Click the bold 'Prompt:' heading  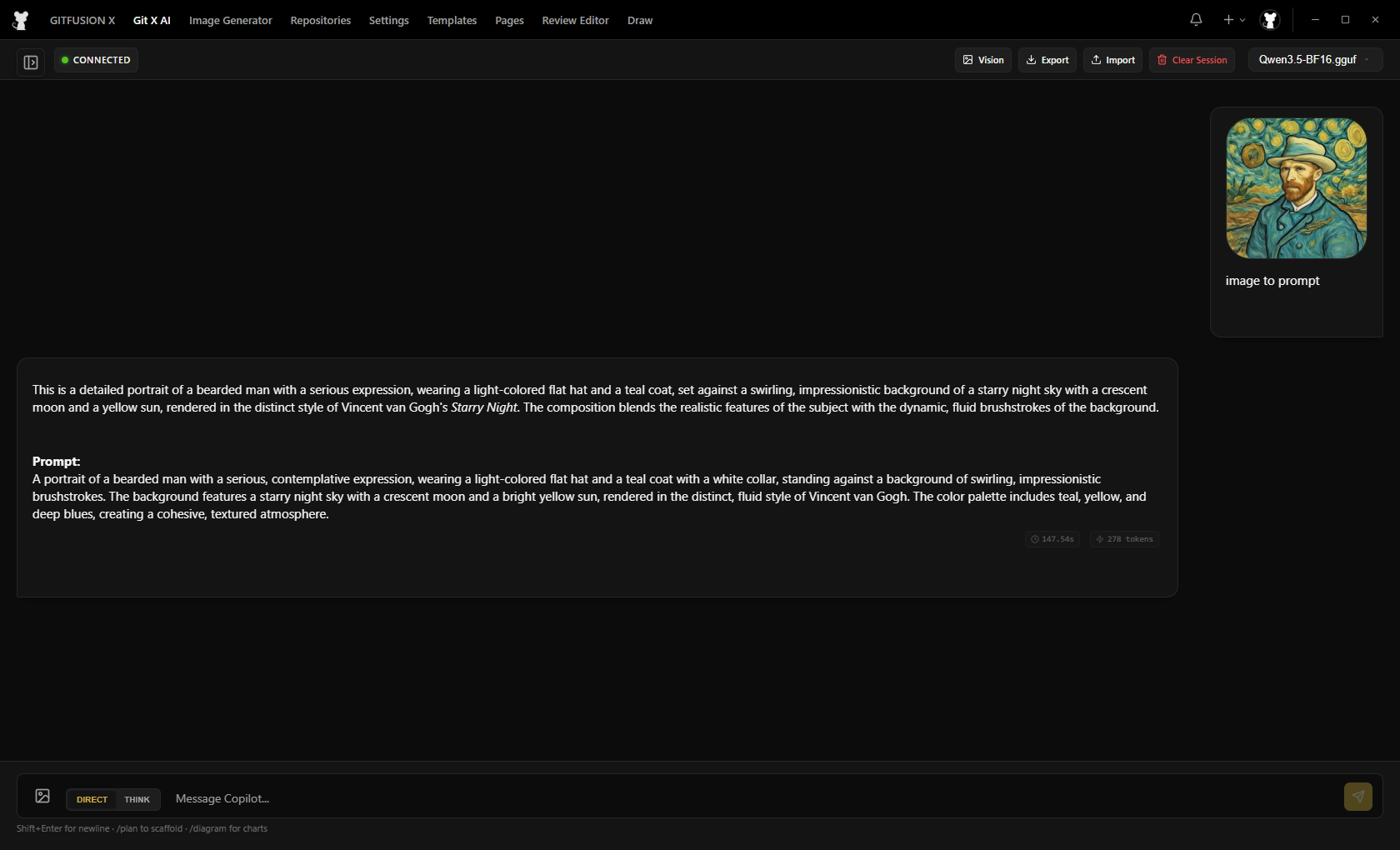click(x=57, y=462)
